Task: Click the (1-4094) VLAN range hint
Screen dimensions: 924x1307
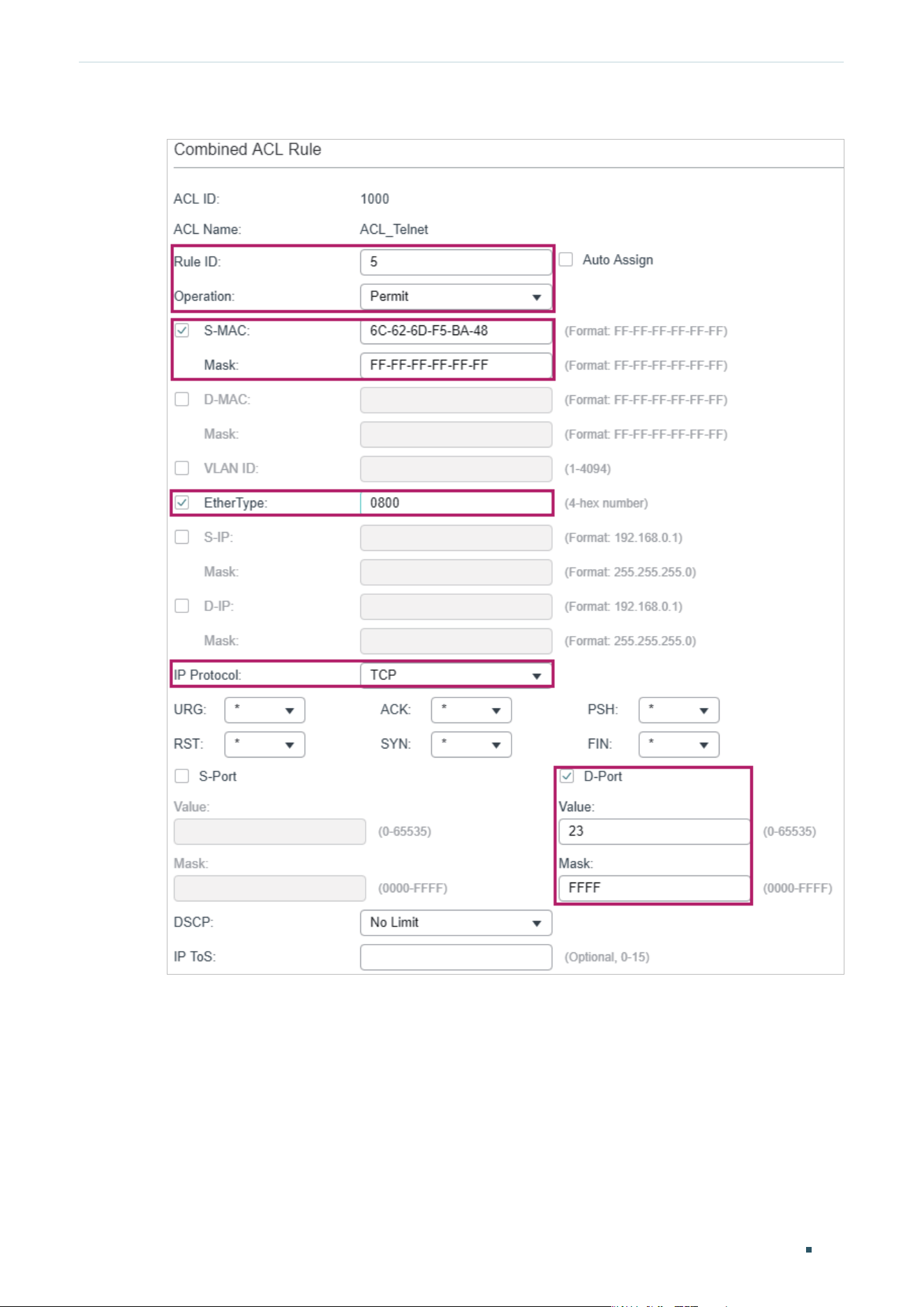Action: click(587, 469)
